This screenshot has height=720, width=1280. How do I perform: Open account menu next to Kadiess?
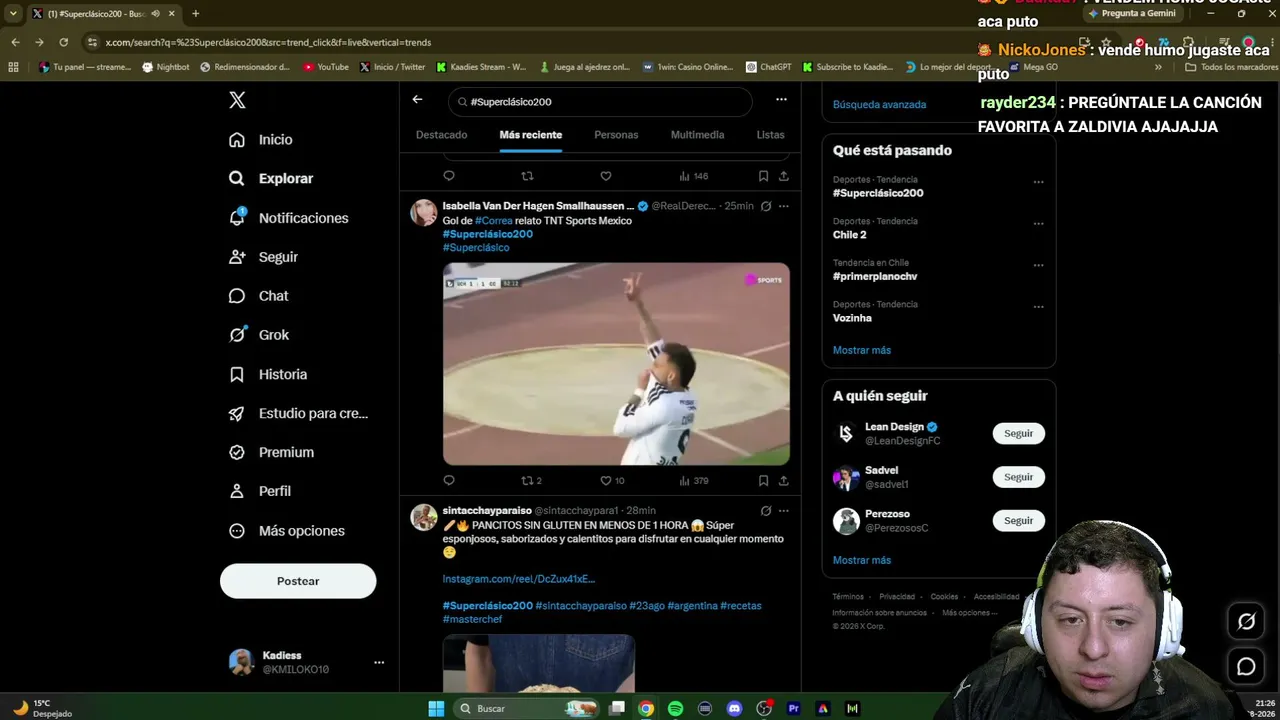click(x=379, y=662)
